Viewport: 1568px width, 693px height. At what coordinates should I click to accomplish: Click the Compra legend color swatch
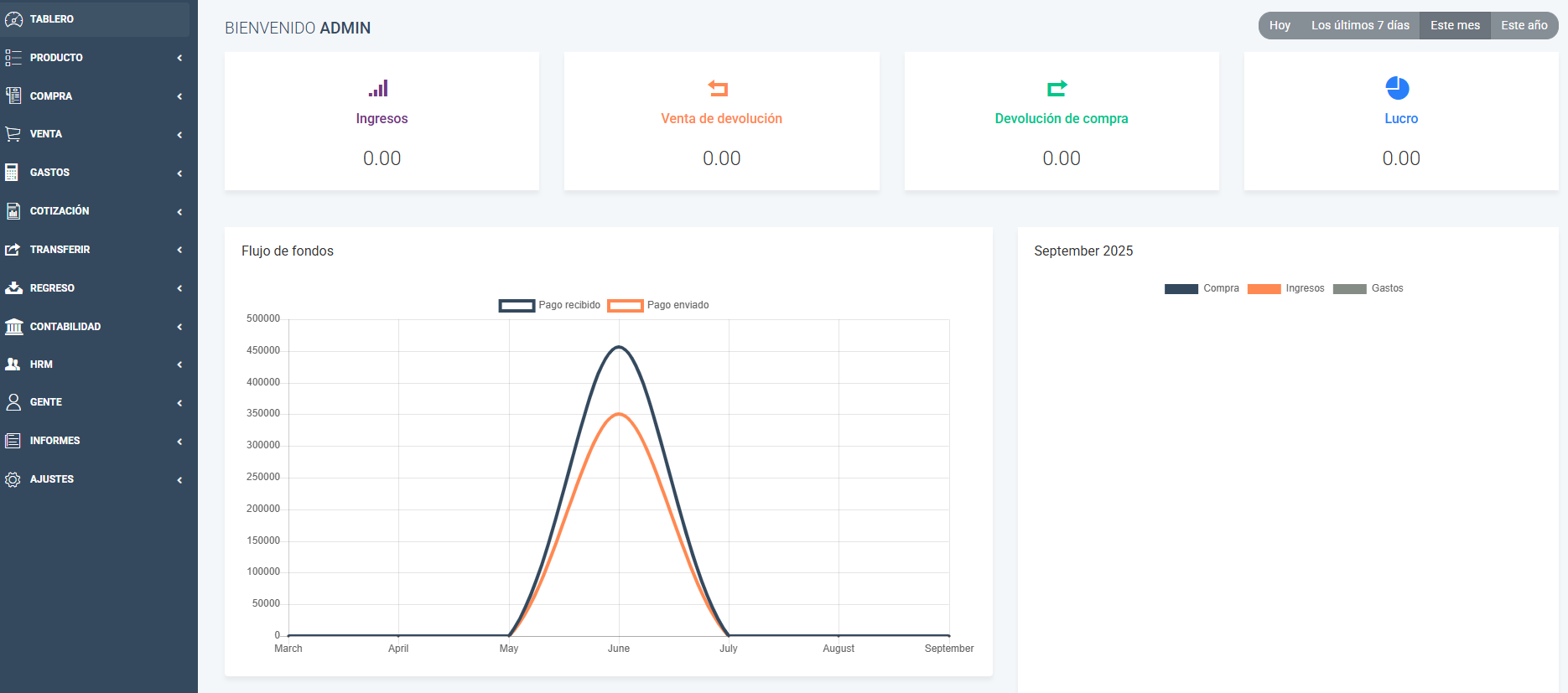pos(1181,289)
